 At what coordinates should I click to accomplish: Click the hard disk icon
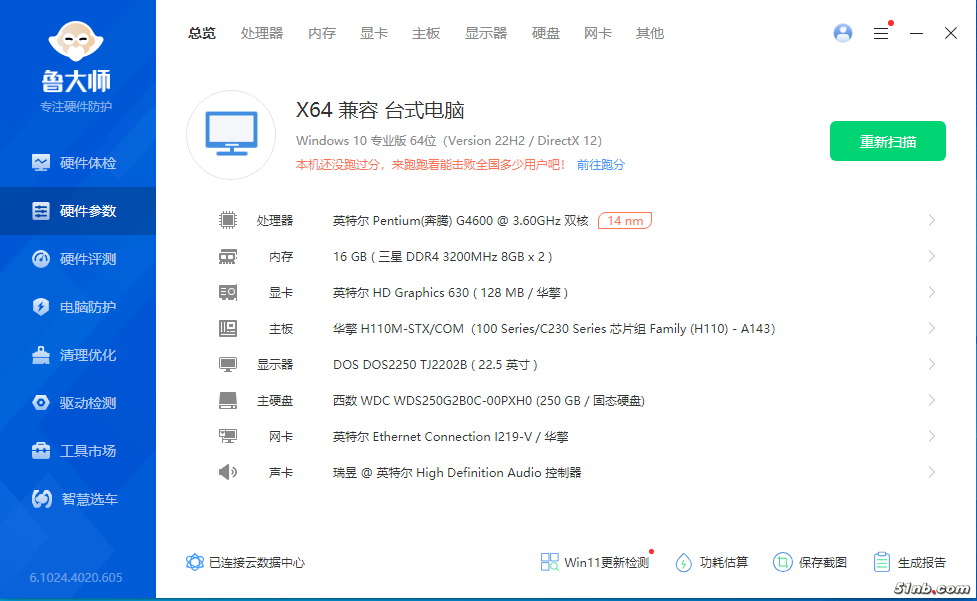click(228, 400)
